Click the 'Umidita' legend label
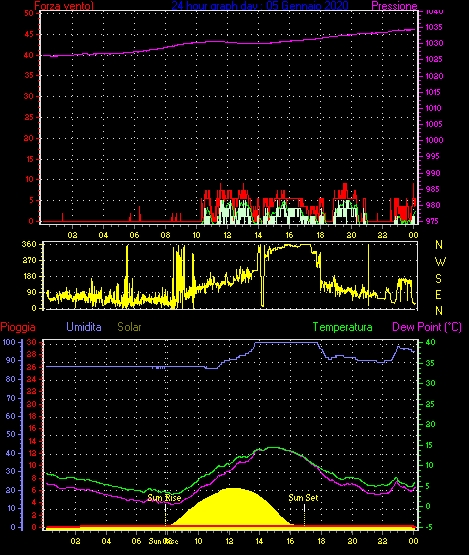469x555 pixels. click(x=84, y=327)
